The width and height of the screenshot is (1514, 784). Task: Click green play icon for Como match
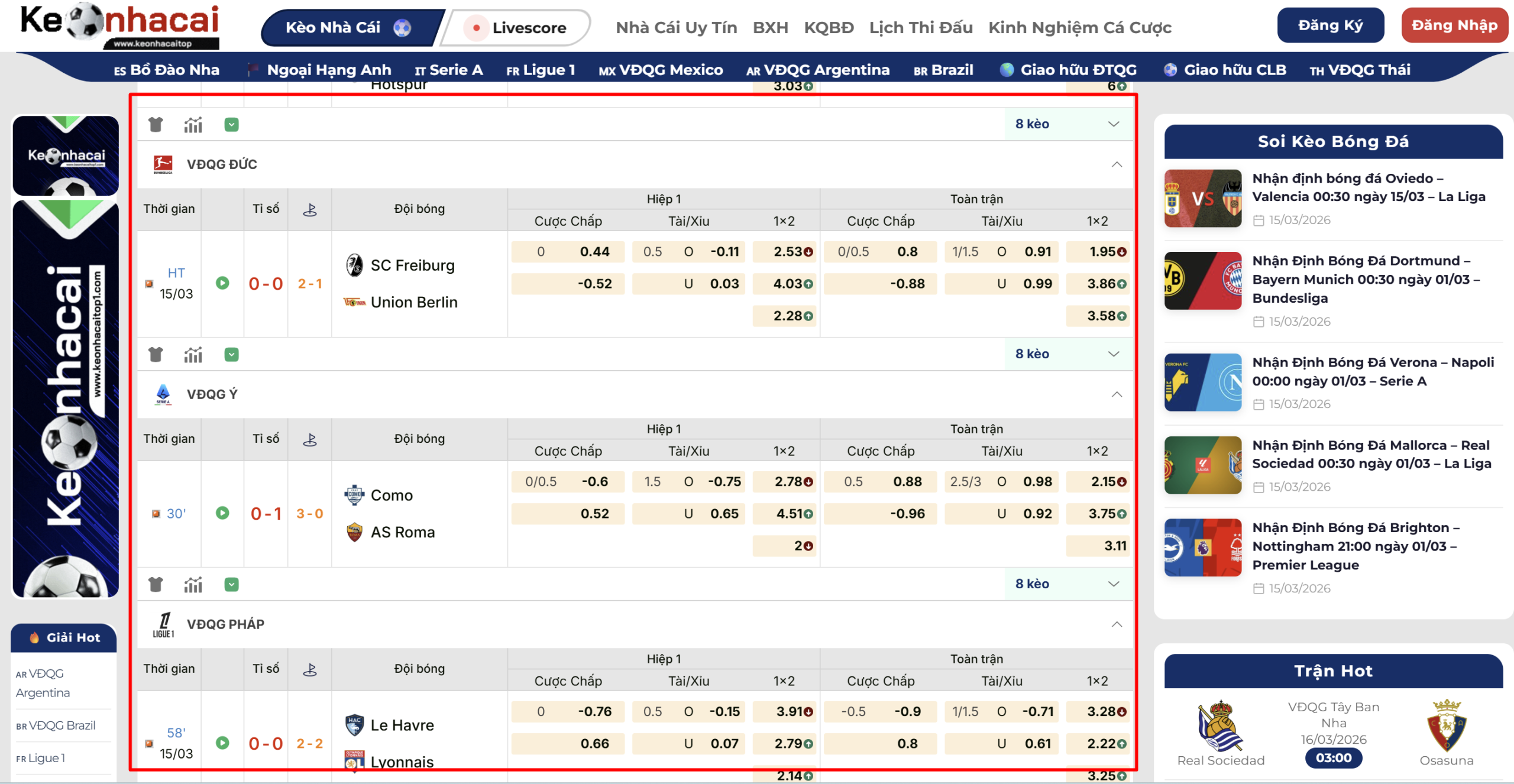coord(222,513)
